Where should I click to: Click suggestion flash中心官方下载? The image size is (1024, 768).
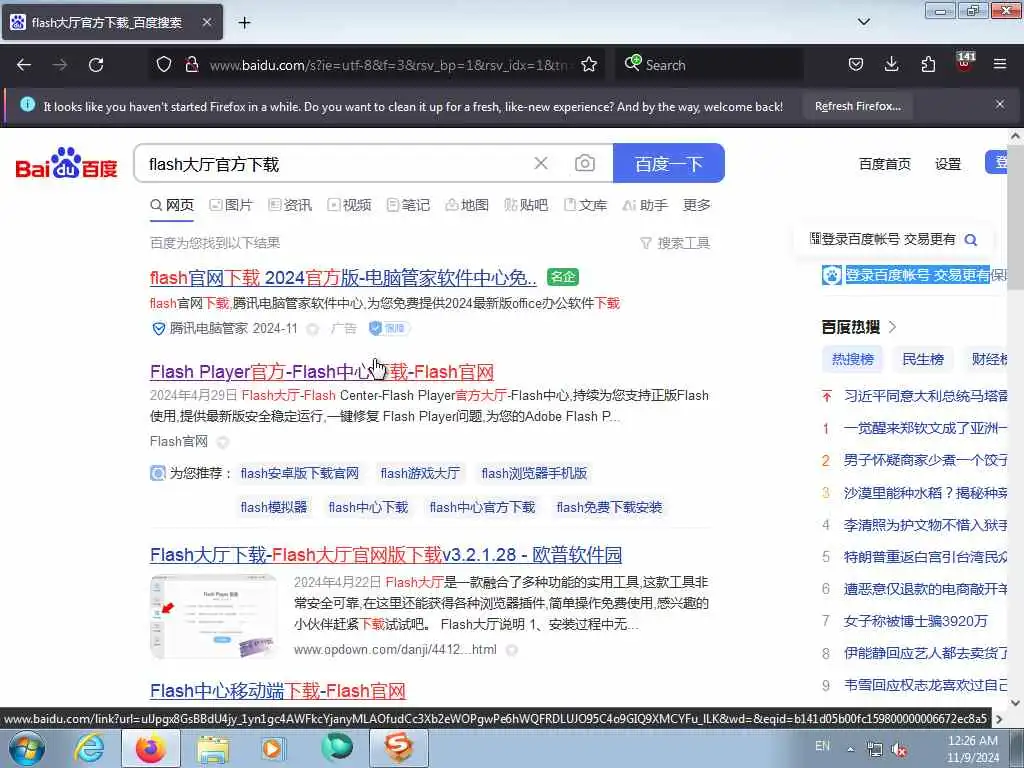(x=482, y=507)
